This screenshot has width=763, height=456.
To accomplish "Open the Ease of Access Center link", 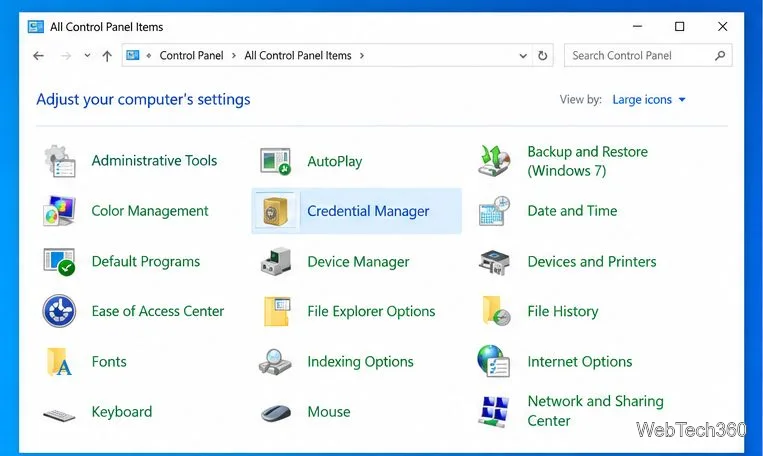I will (x=158, y=311).
